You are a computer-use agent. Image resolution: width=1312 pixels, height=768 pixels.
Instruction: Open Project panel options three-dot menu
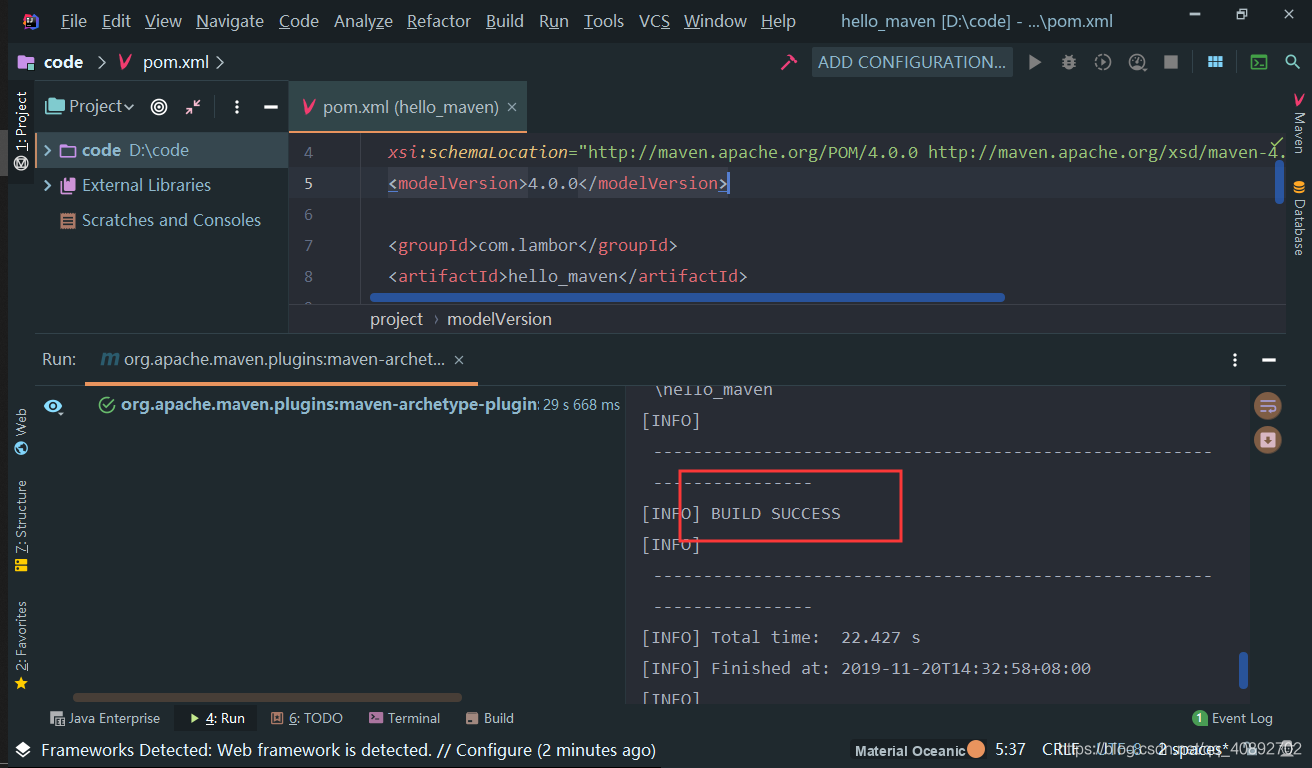[x=237, y=106]
